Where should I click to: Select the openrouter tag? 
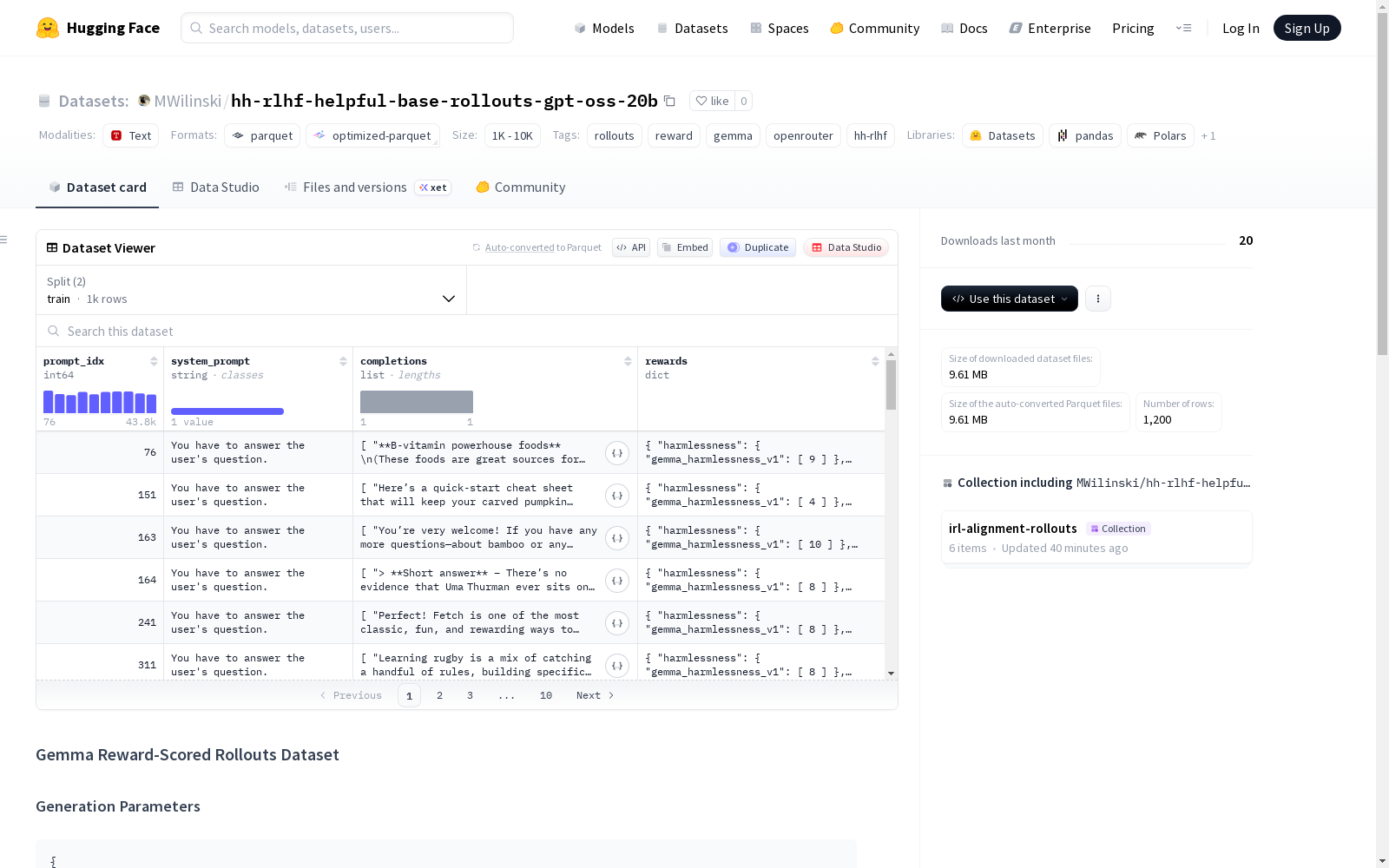(x=803, y=135)
